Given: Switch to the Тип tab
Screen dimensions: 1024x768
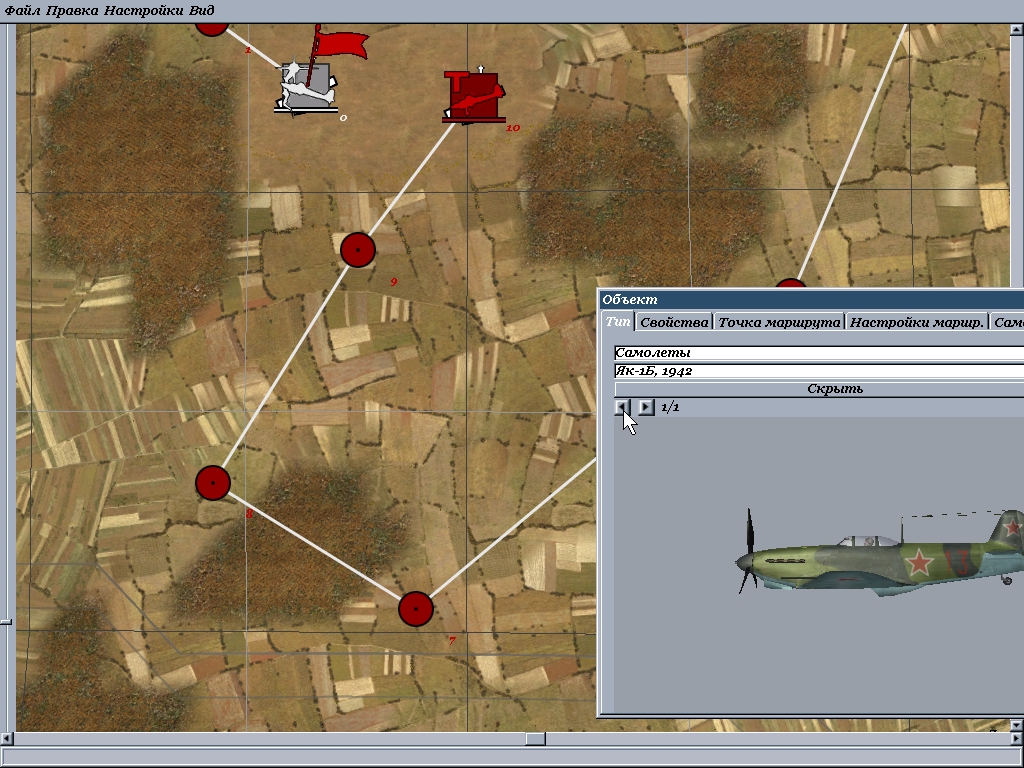Looking at the screenshot, I should pyautogui.click(x=617, y=321).
